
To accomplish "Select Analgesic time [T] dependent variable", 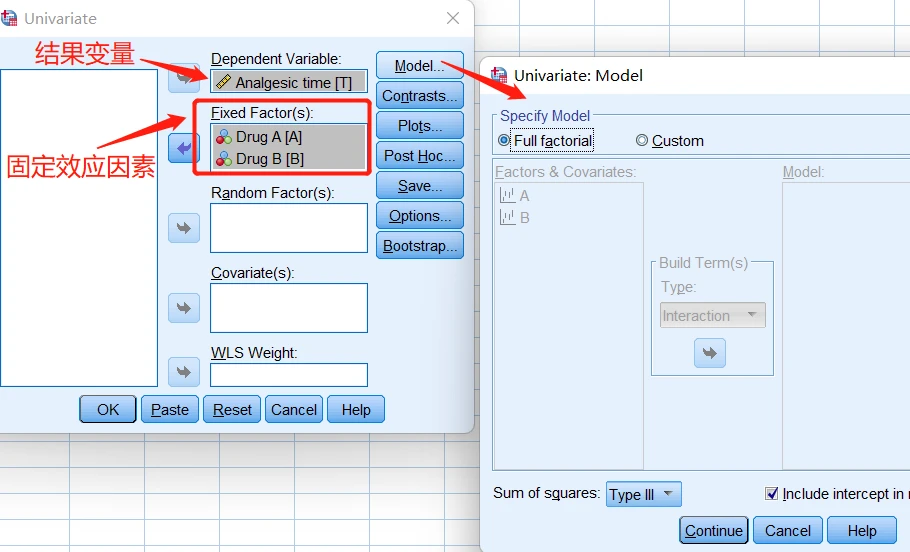I will pos(288,83).
